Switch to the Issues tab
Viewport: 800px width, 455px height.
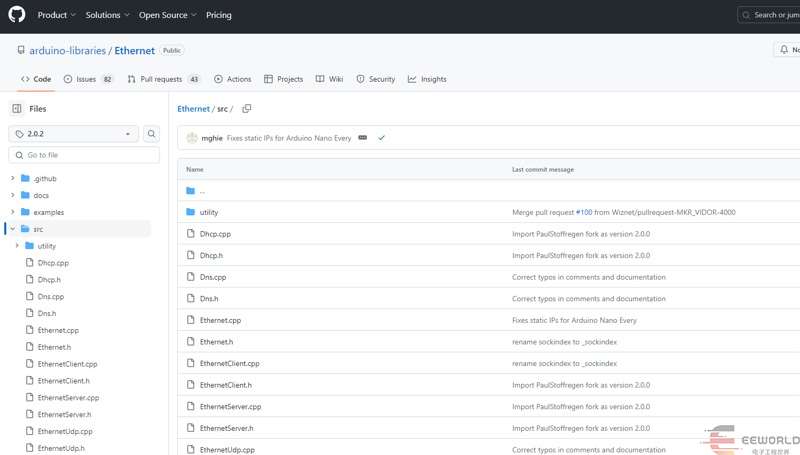point(87,79)
